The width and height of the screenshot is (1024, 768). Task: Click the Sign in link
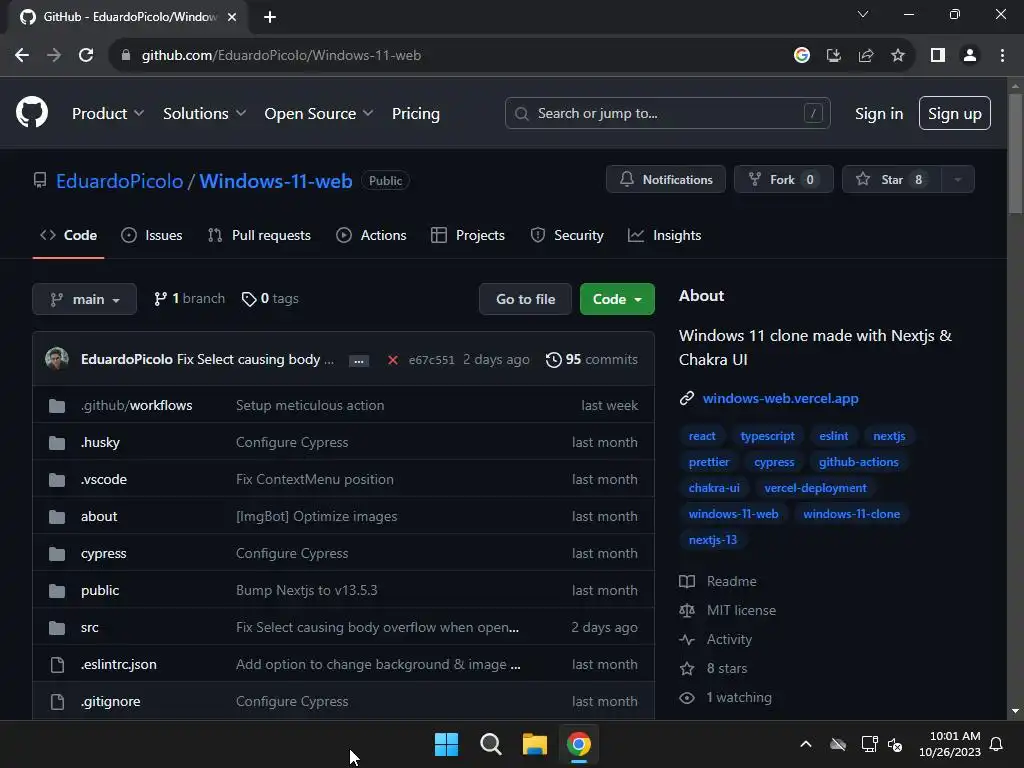tap(879, 114)
